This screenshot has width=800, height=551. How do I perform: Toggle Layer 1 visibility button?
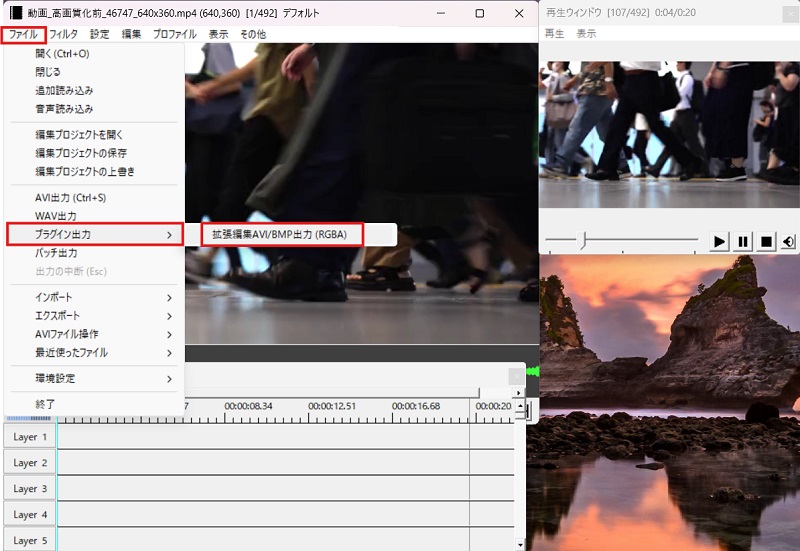click(29, 437)
